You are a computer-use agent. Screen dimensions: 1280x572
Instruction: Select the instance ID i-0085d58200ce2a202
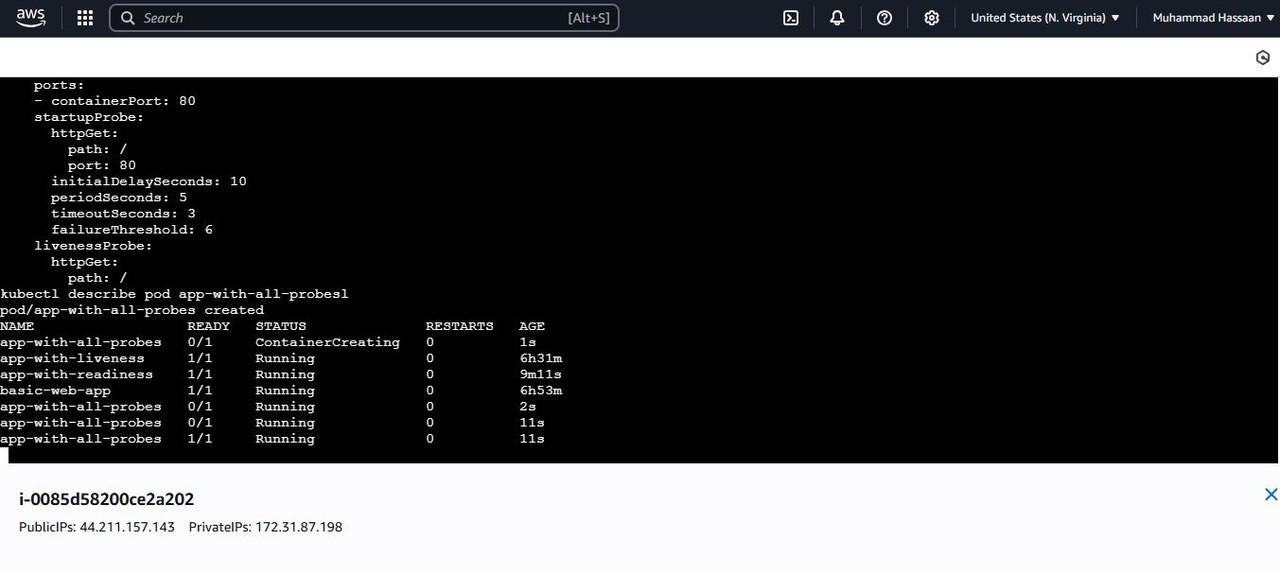[107, 499]
